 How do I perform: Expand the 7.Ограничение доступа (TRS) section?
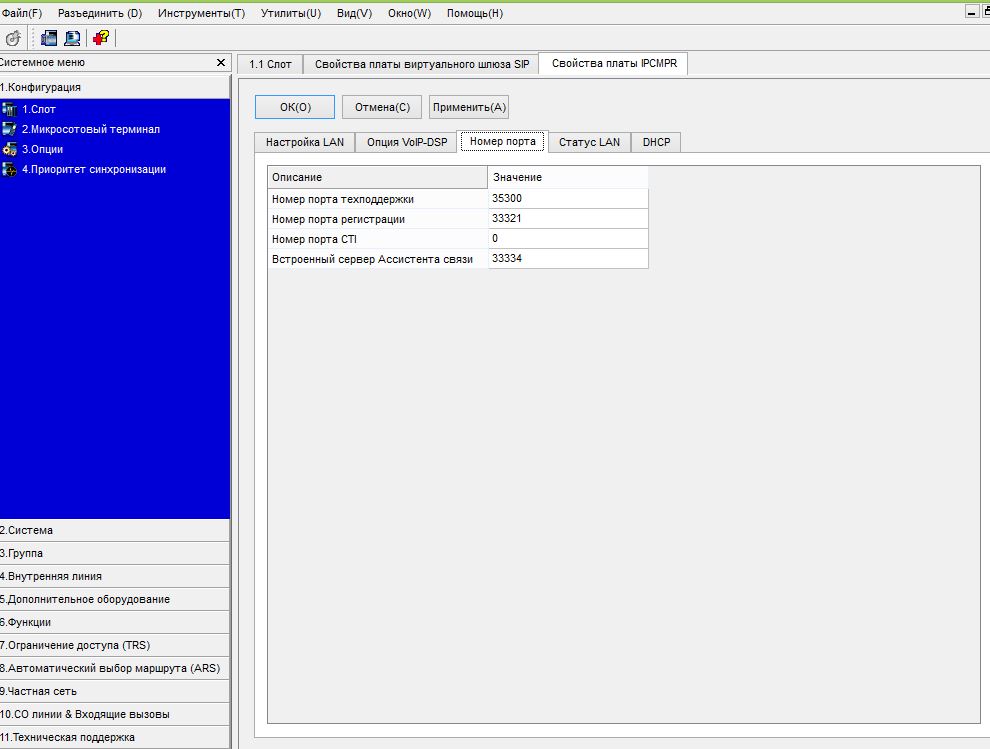[115, 645]
